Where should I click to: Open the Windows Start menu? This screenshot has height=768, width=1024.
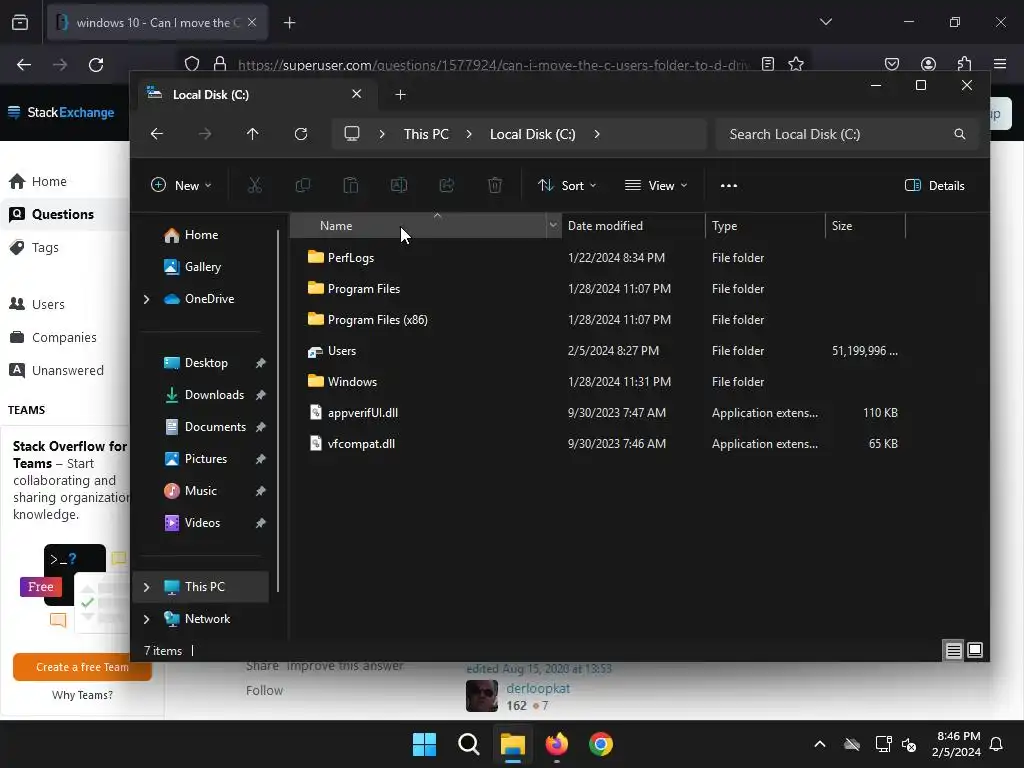(x=424, y=744)
